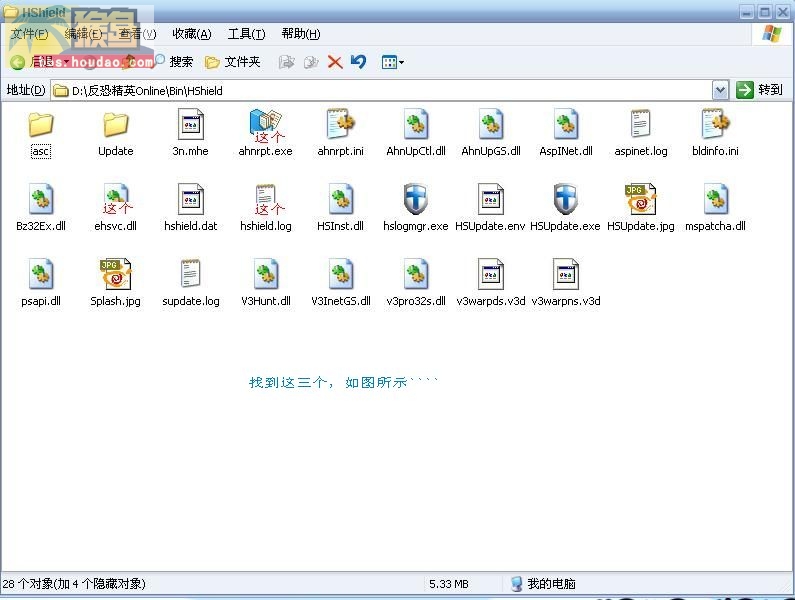
Task: Click the 我的电脑 status bar entry
Action: (544, 584)
